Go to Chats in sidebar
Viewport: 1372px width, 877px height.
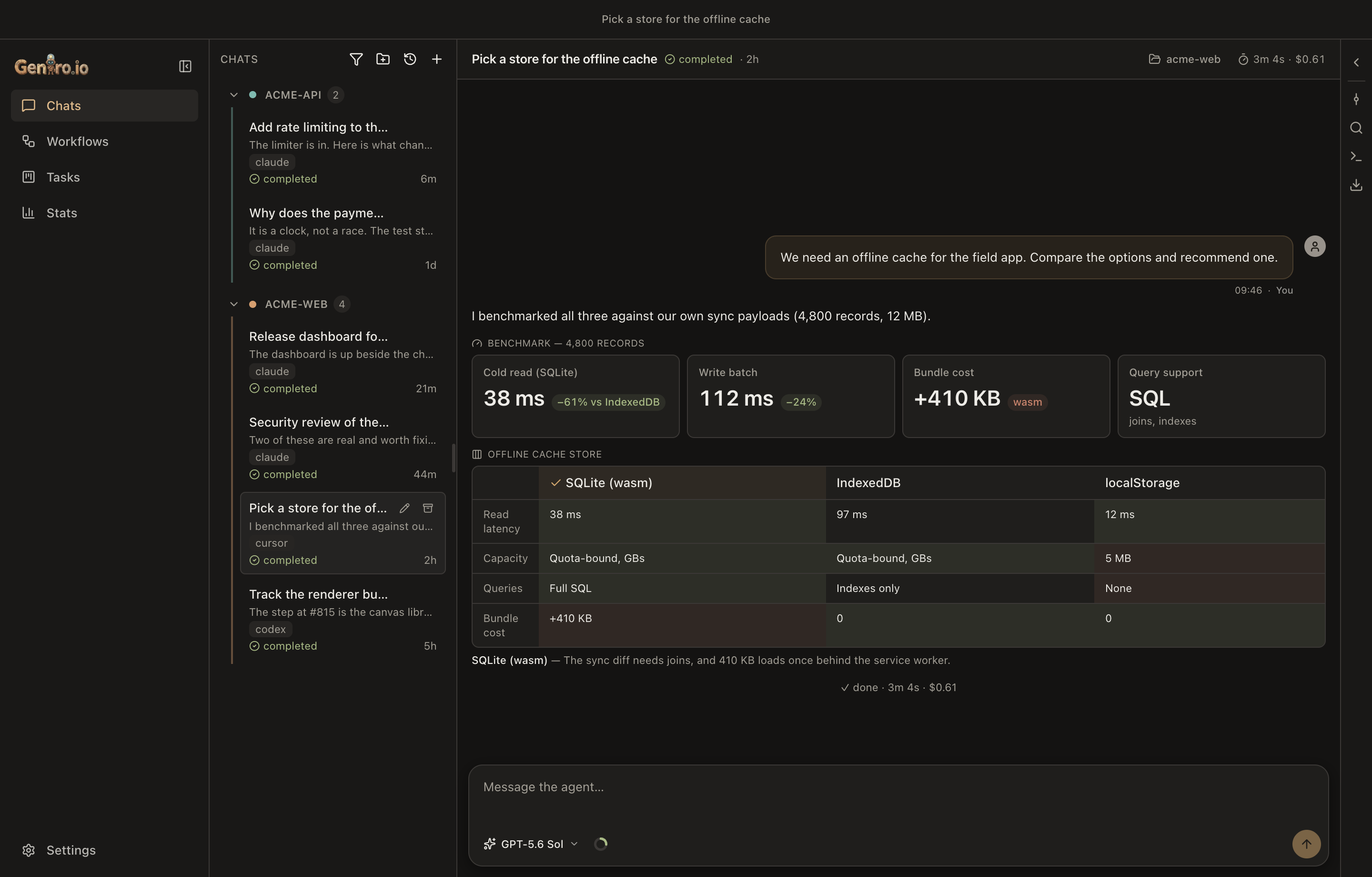coord(104,105)
